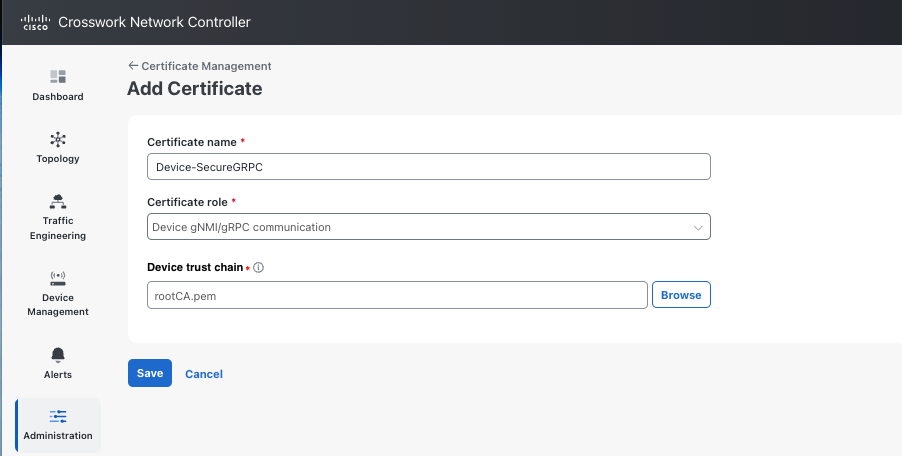
Task: Open the Administration sliders icon
Action: pos(58,416)
